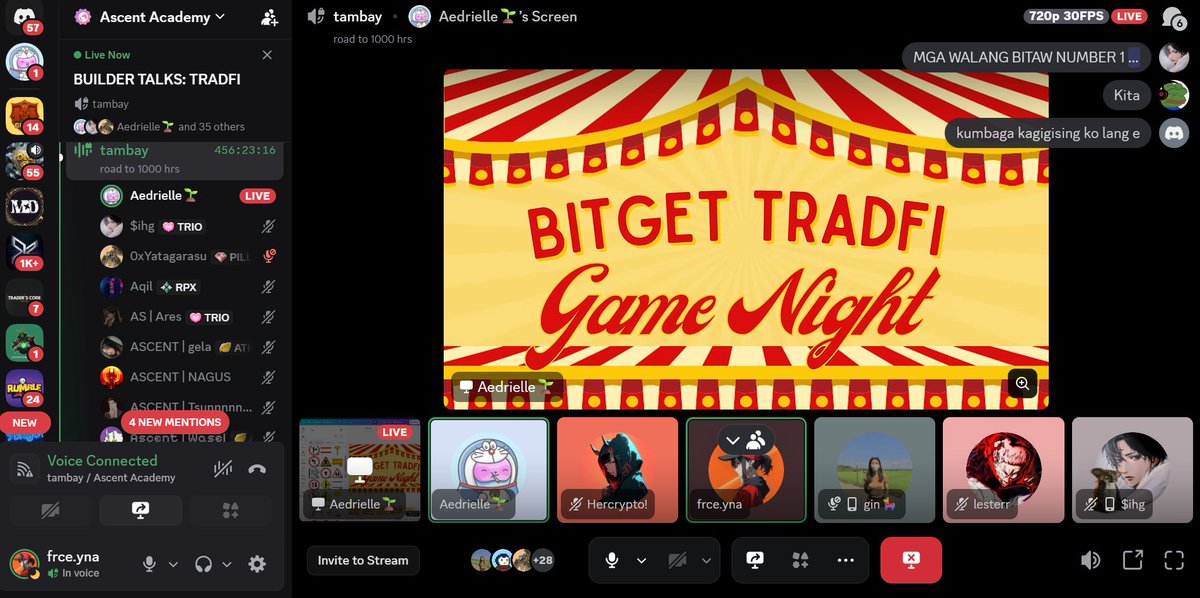This screenshot has width=1200, height=598.
Task: Click the zoom magnifier on the stream
Action: click(1022, 383)
